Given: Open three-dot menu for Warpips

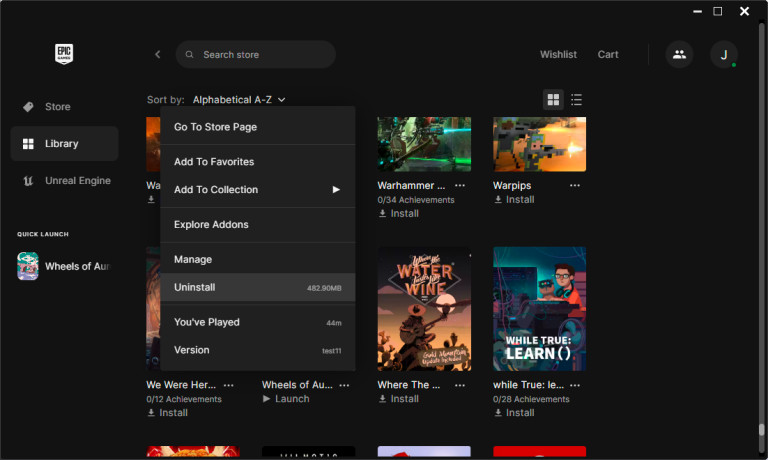Looking at the screenshot, I should 575,185.
